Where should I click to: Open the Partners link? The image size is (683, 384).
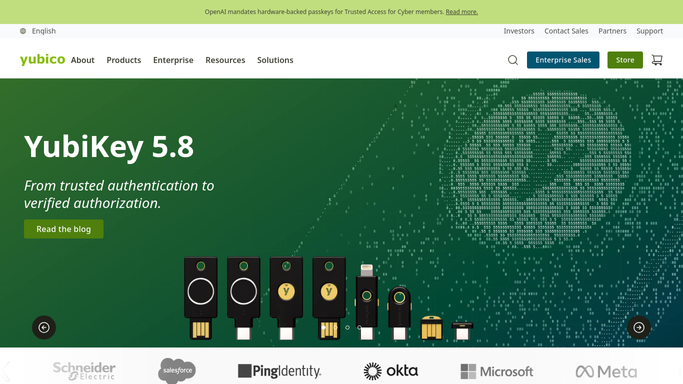click(612, 31)
